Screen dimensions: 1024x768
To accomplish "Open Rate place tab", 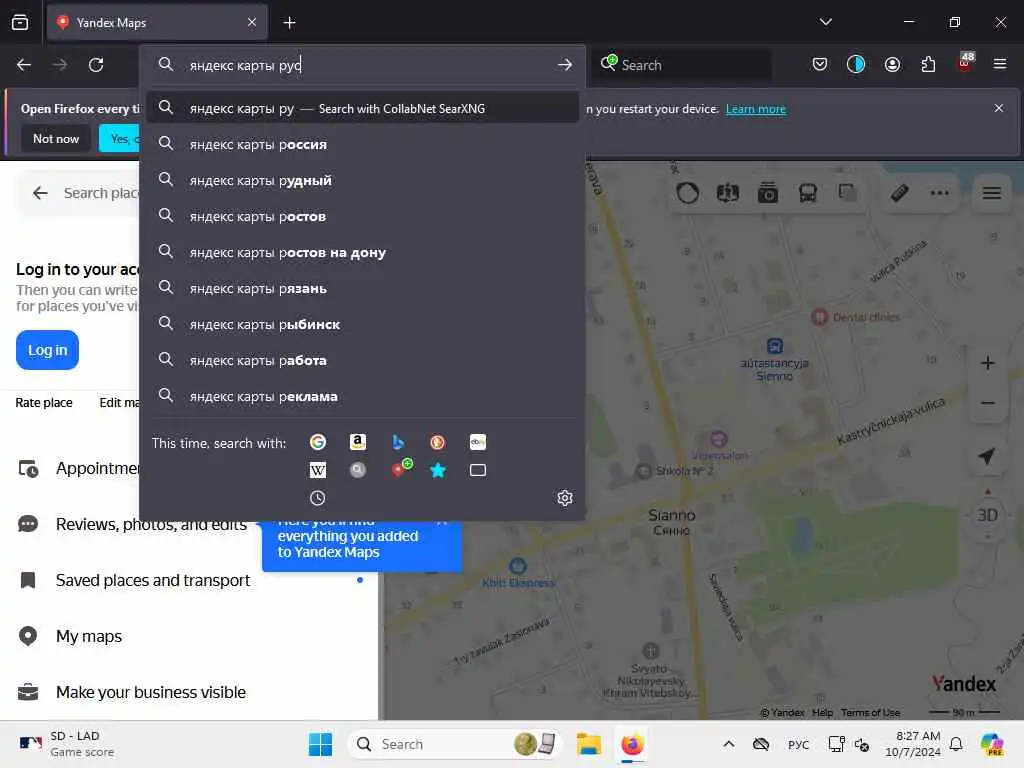I will point(44,402).
